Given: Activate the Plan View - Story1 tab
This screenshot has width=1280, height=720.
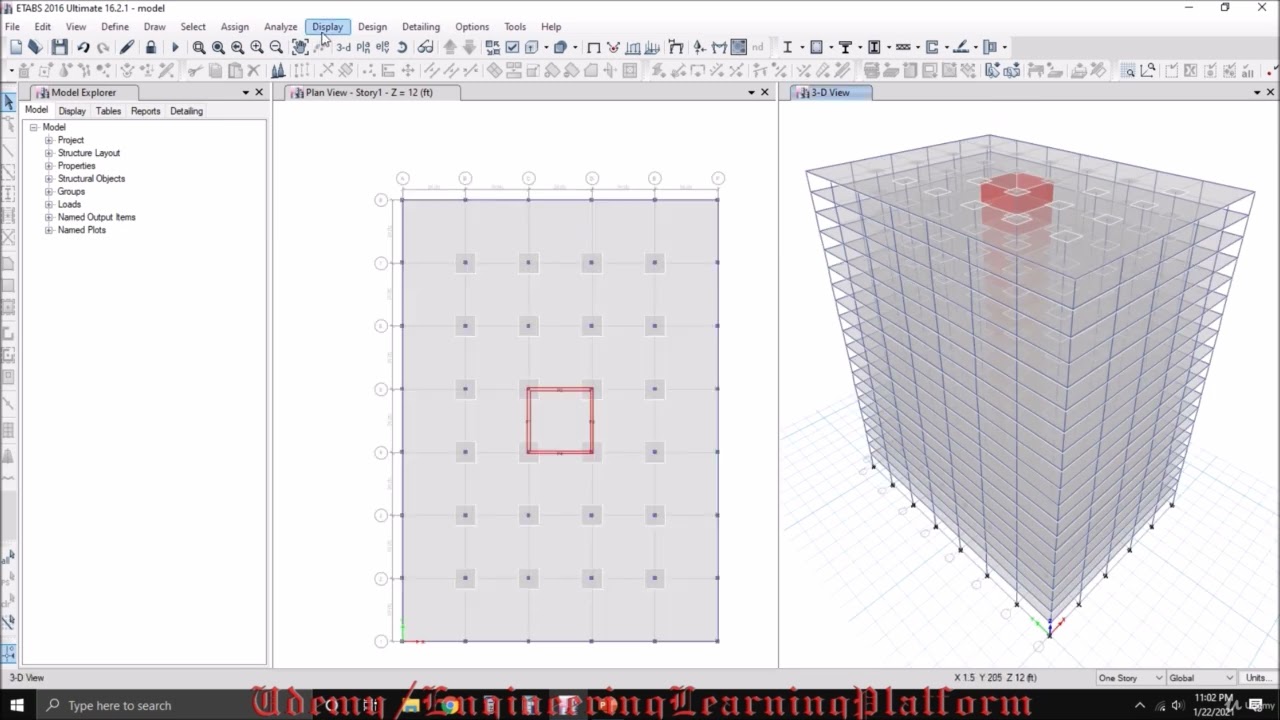Looking at the screenshot, I should click(x=369, y=92).
